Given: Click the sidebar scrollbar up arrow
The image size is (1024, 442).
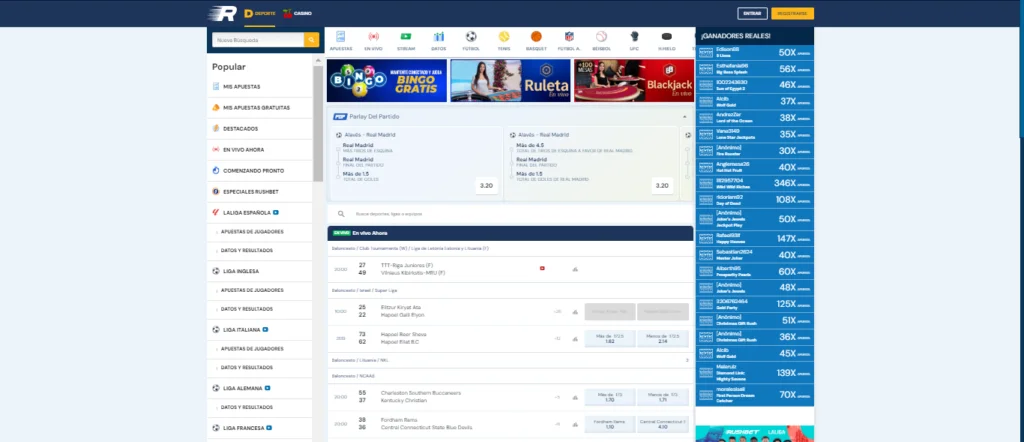Looking at the screenshot, I should pyautogui.click(x=318, y=60).
